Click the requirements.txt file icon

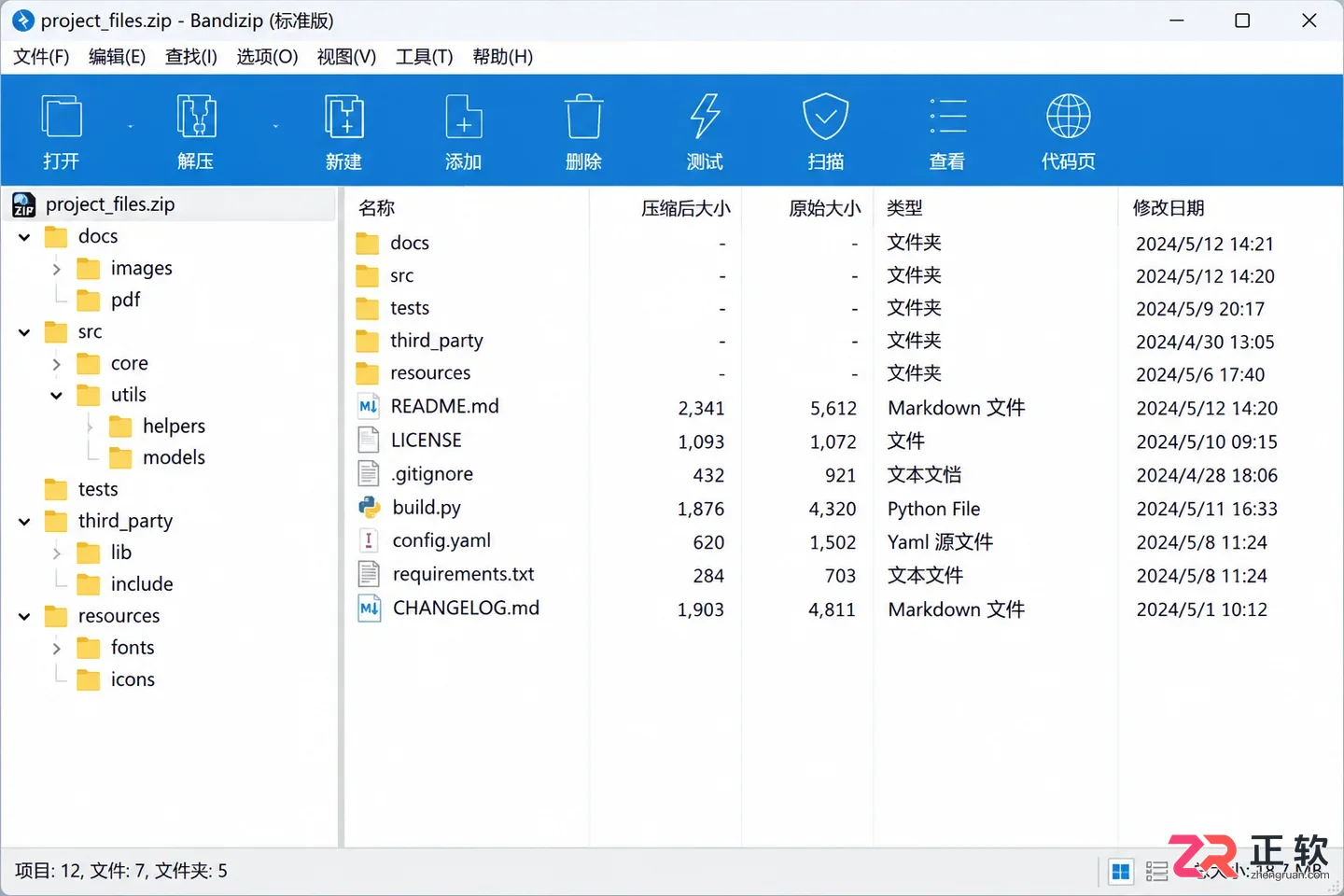click(x=370, y=574)
